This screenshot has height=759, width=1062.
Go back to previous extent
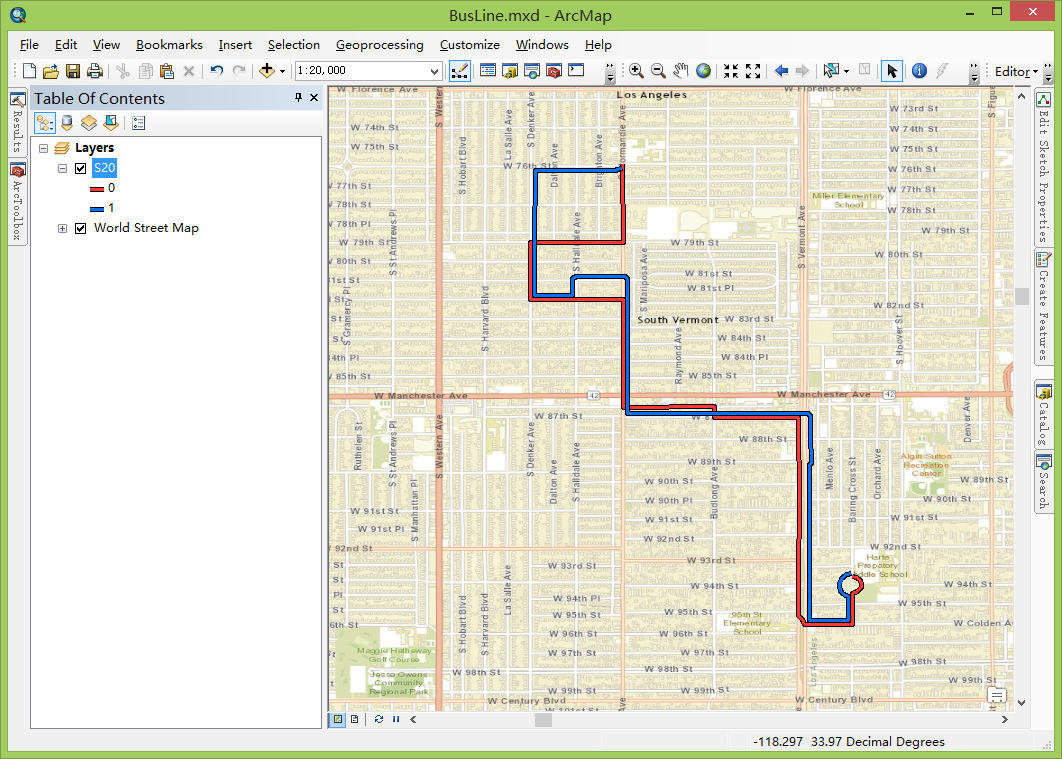(x=781, y=70)
